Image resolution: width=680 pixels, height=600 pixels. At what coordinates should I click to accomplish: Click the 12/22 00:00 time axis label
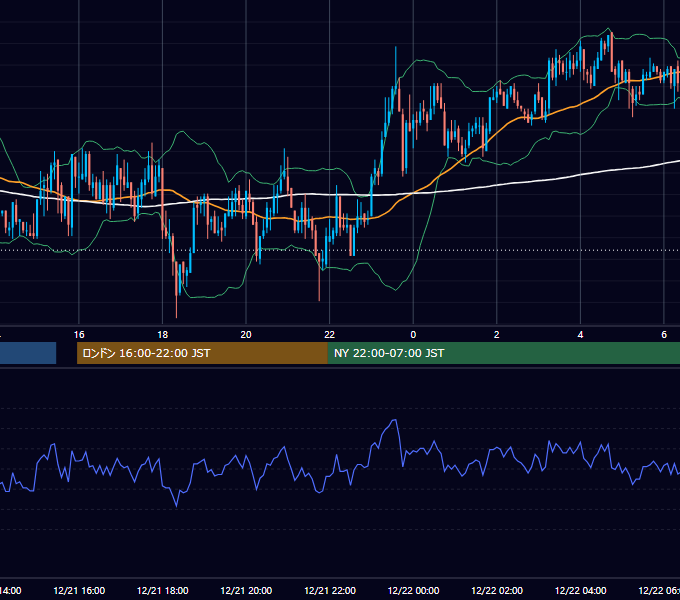(413, 590)
